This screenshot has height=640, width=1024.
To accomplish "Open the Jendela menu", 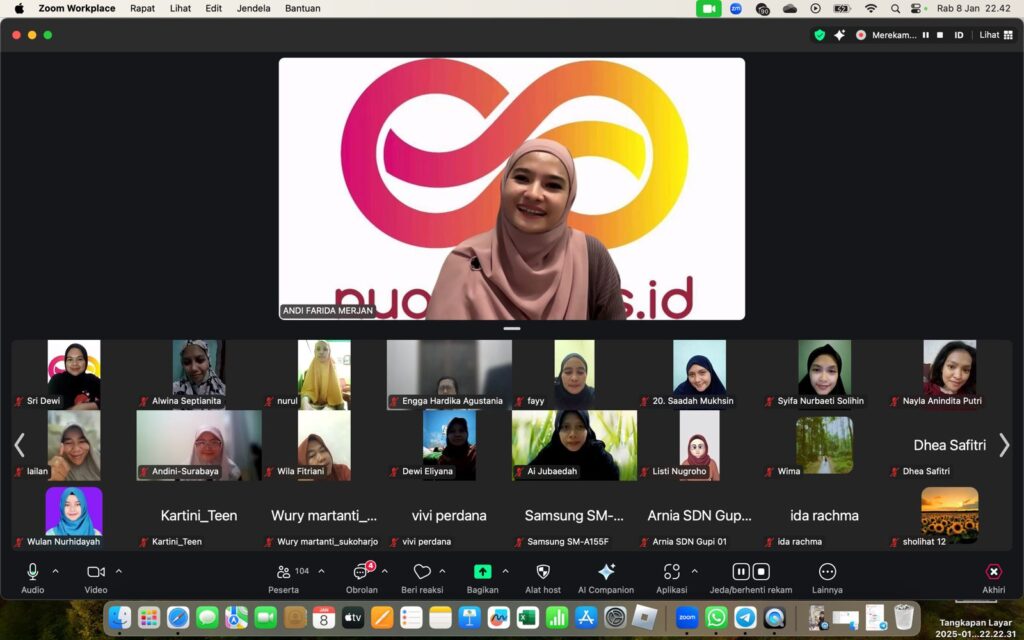I will pyautogui.click(x=253, y=8).
